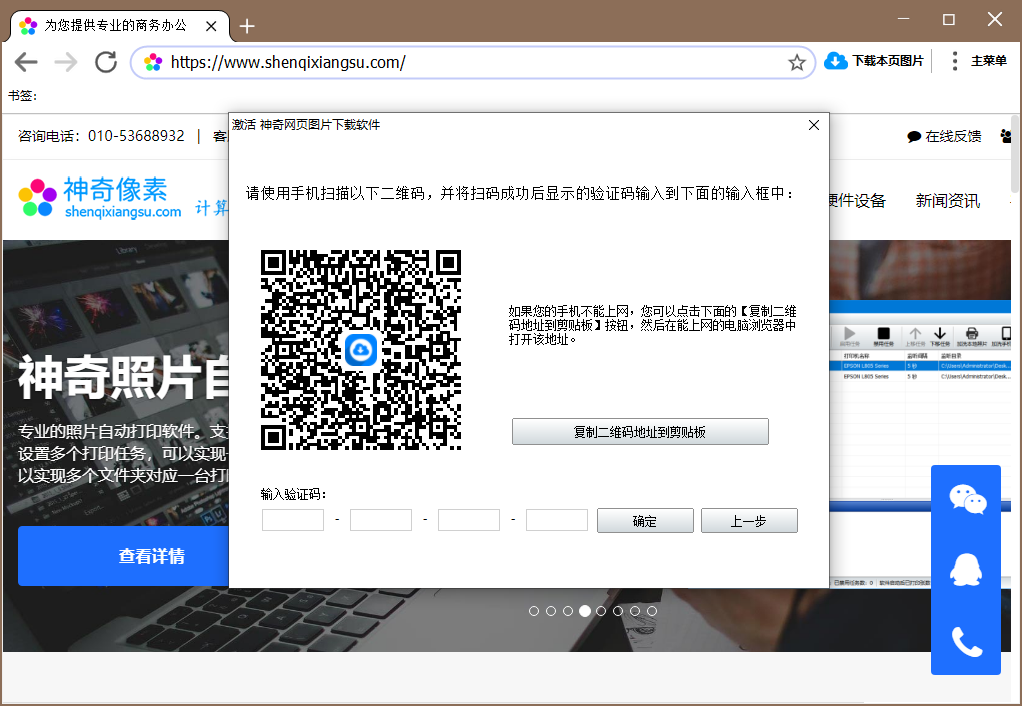Open a new tab with the plus icon
The width and height of the screenshot is (1022, 706).
click(247, 26)
